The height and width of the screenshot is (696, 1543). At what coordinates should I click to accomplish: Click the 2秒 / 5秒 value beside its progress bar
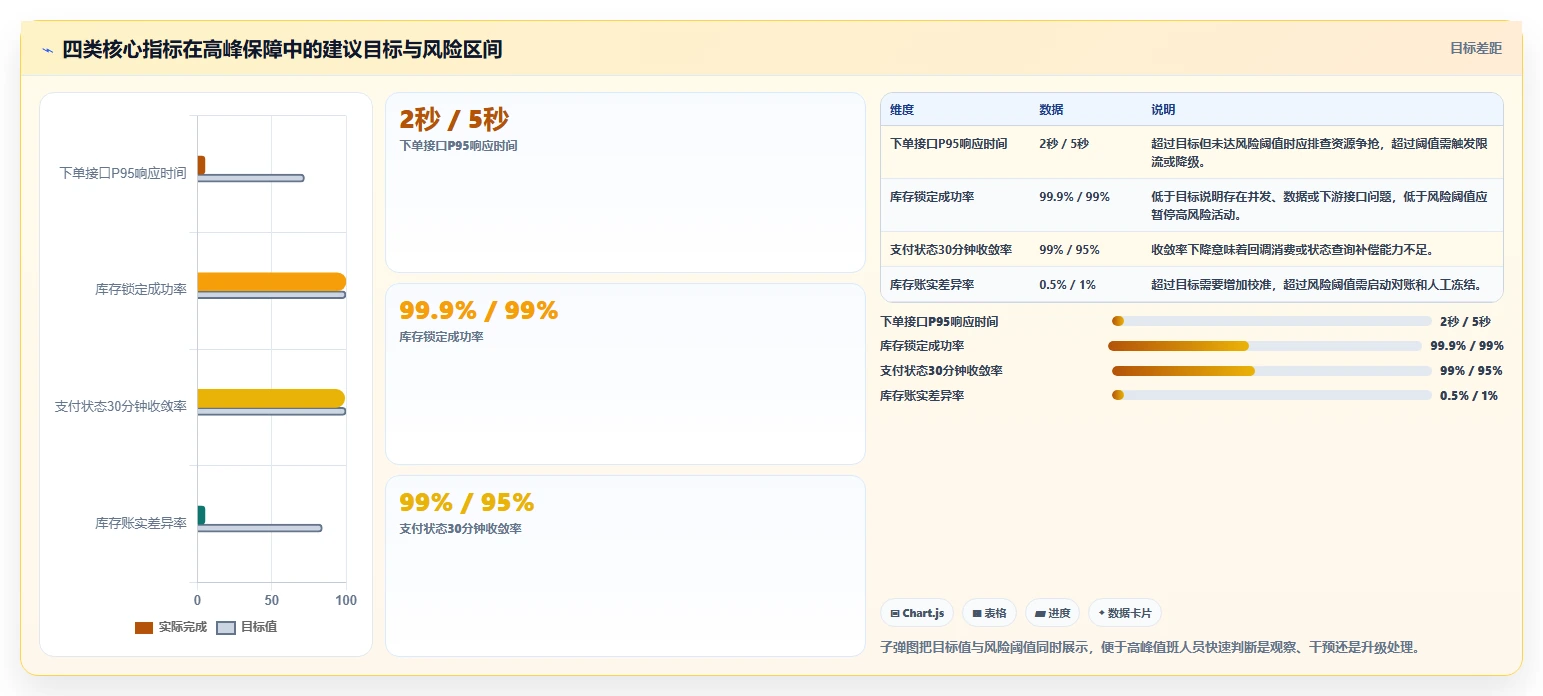pos(1465,321)
